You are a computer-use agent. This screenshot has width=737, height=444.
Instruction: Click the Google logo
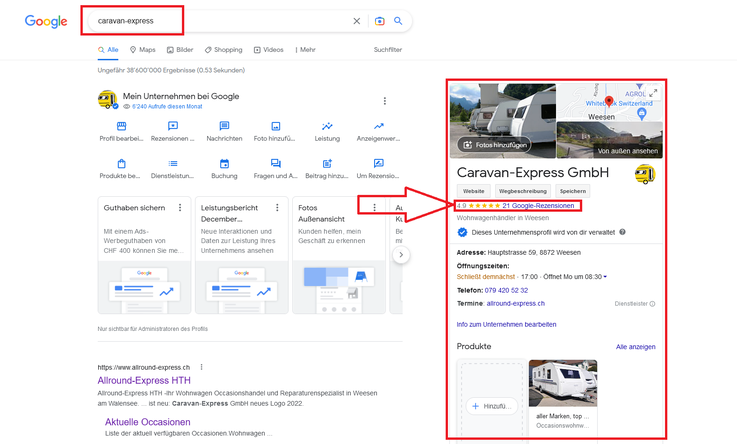46,21
